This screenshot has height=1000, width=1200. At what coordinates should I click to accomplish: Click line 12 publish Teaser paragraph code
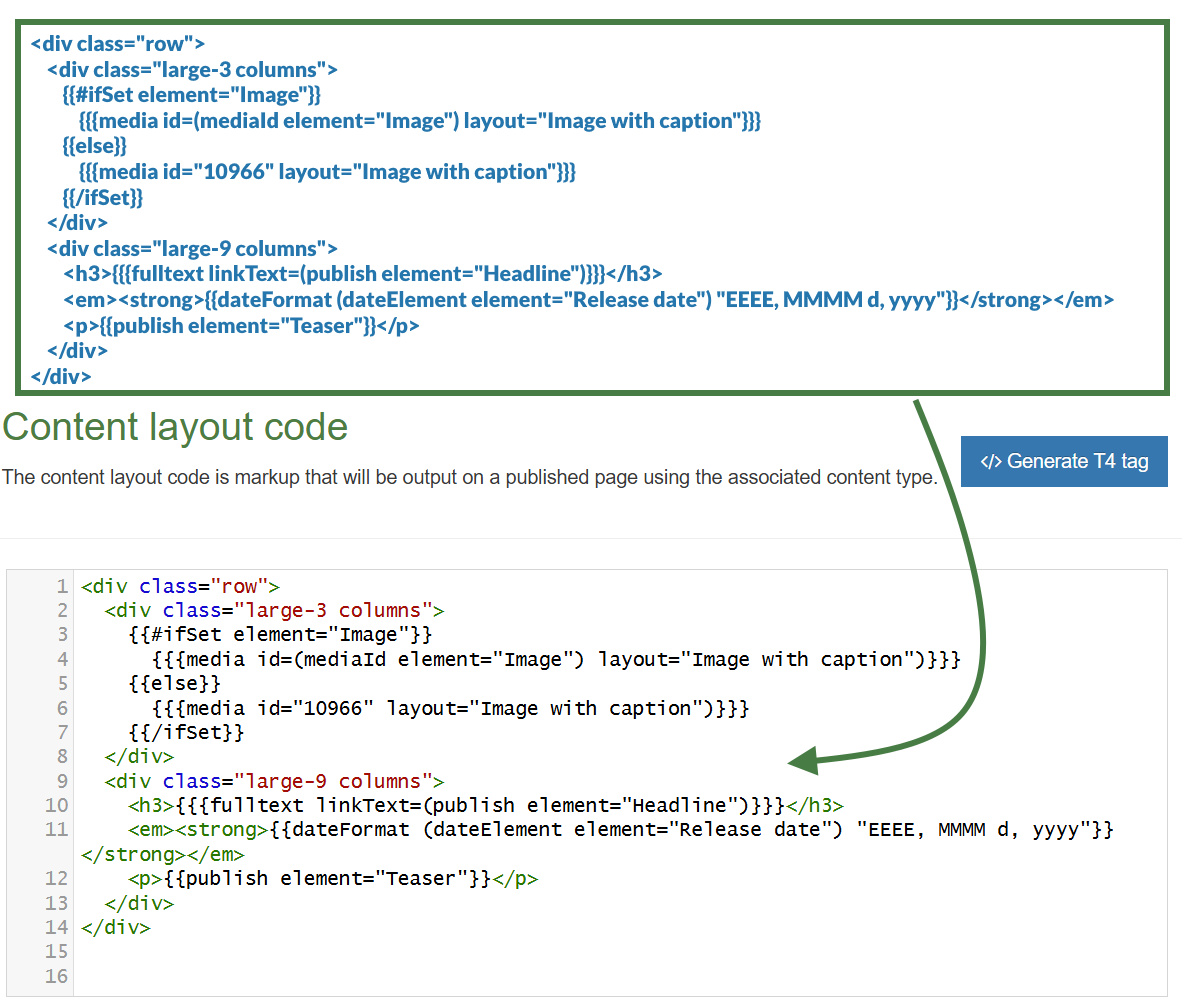tap(333, 878)
